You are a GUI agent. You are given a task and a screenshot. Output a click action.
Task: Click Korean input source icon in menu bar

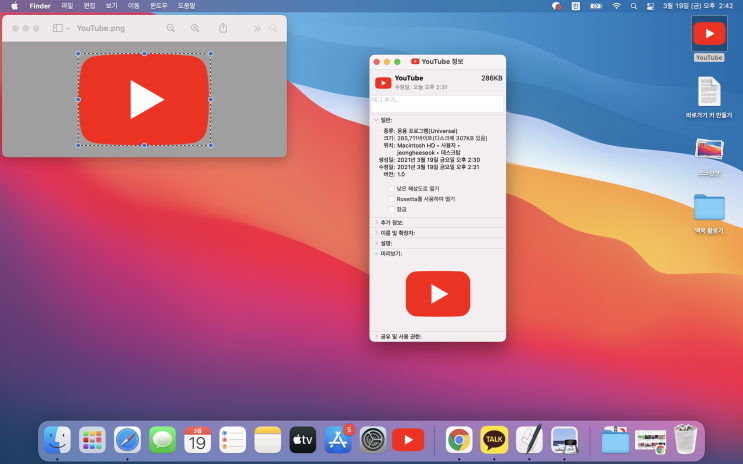pos(575,6)
